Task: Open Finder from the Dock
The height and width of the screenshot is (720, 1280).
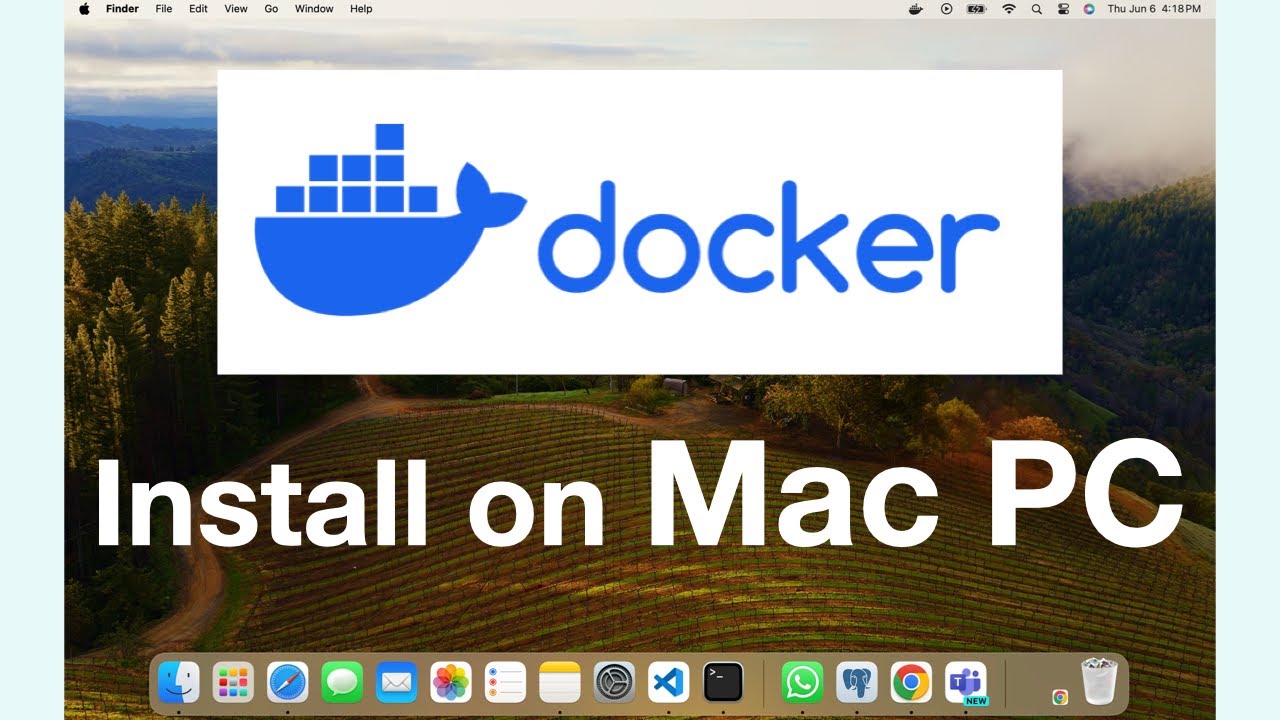Action: tap(179, 683)
